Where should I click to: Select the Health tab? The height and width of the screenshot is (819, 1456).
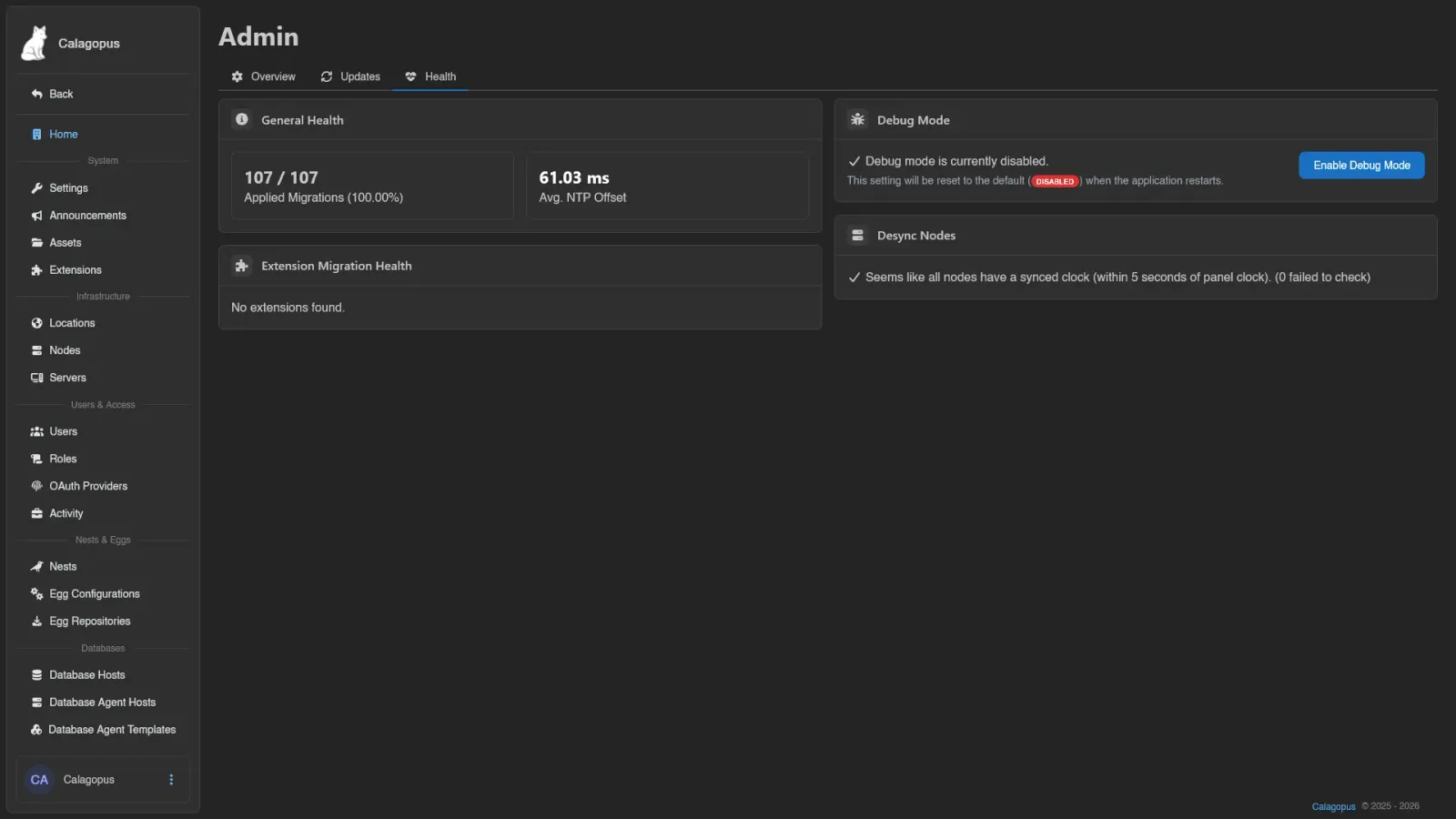[x=430, y=76]
